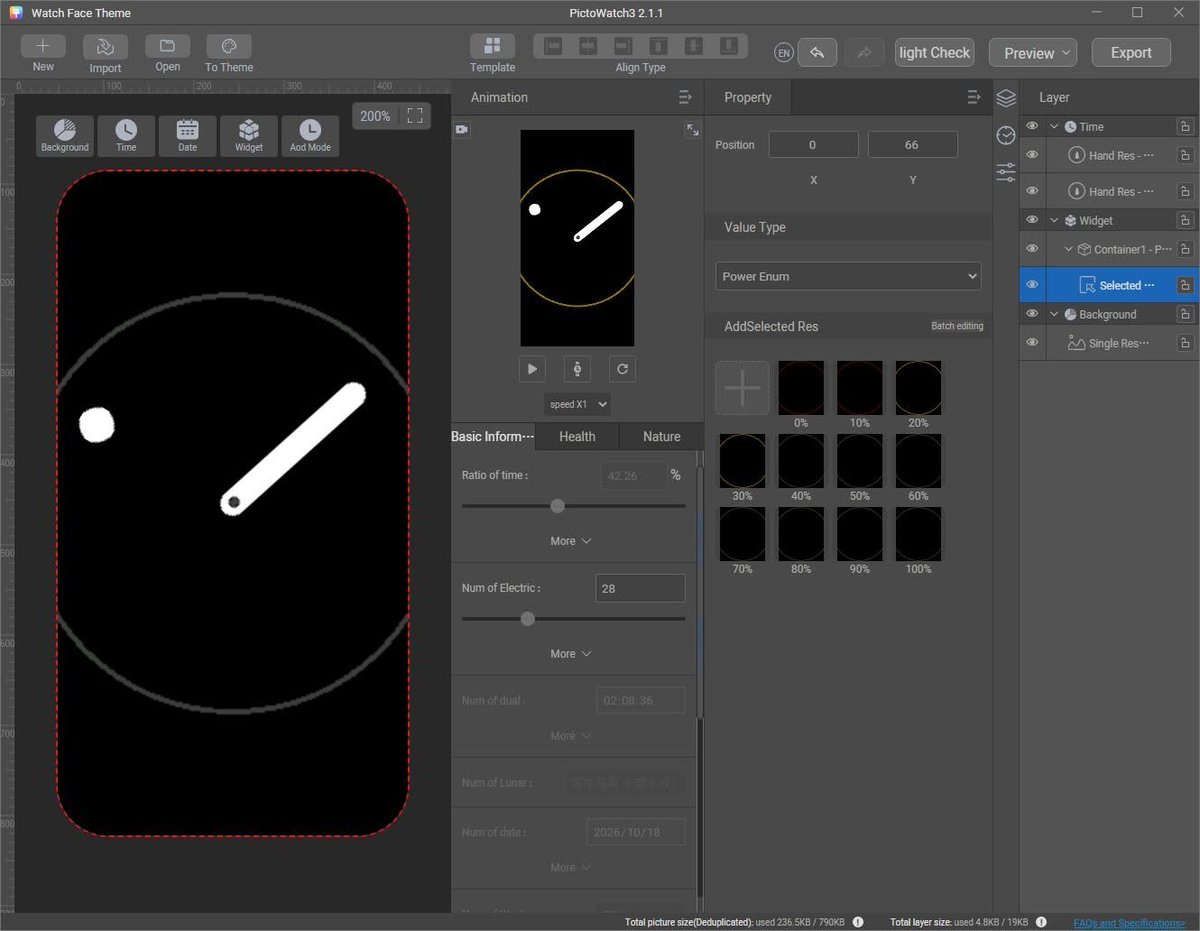Open the speed X1 dropdown
1200x931 pixels.
click(x=577, y=404)
